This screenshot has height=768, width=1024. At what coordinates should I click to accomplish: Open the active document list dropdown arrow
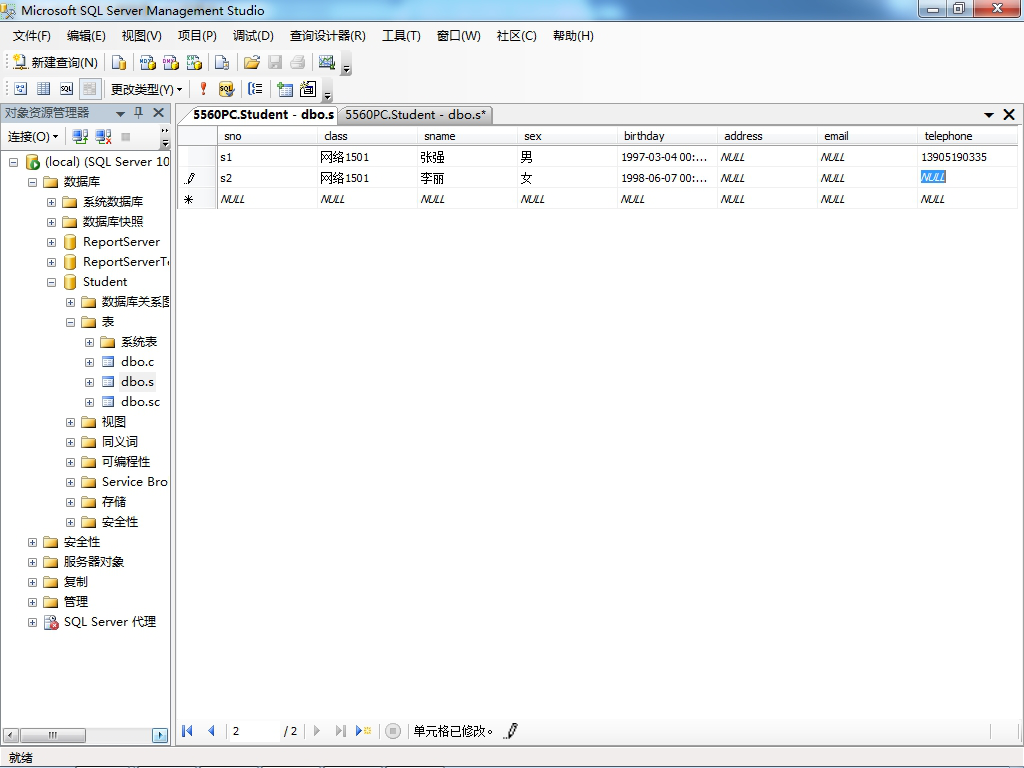[989, 115]
